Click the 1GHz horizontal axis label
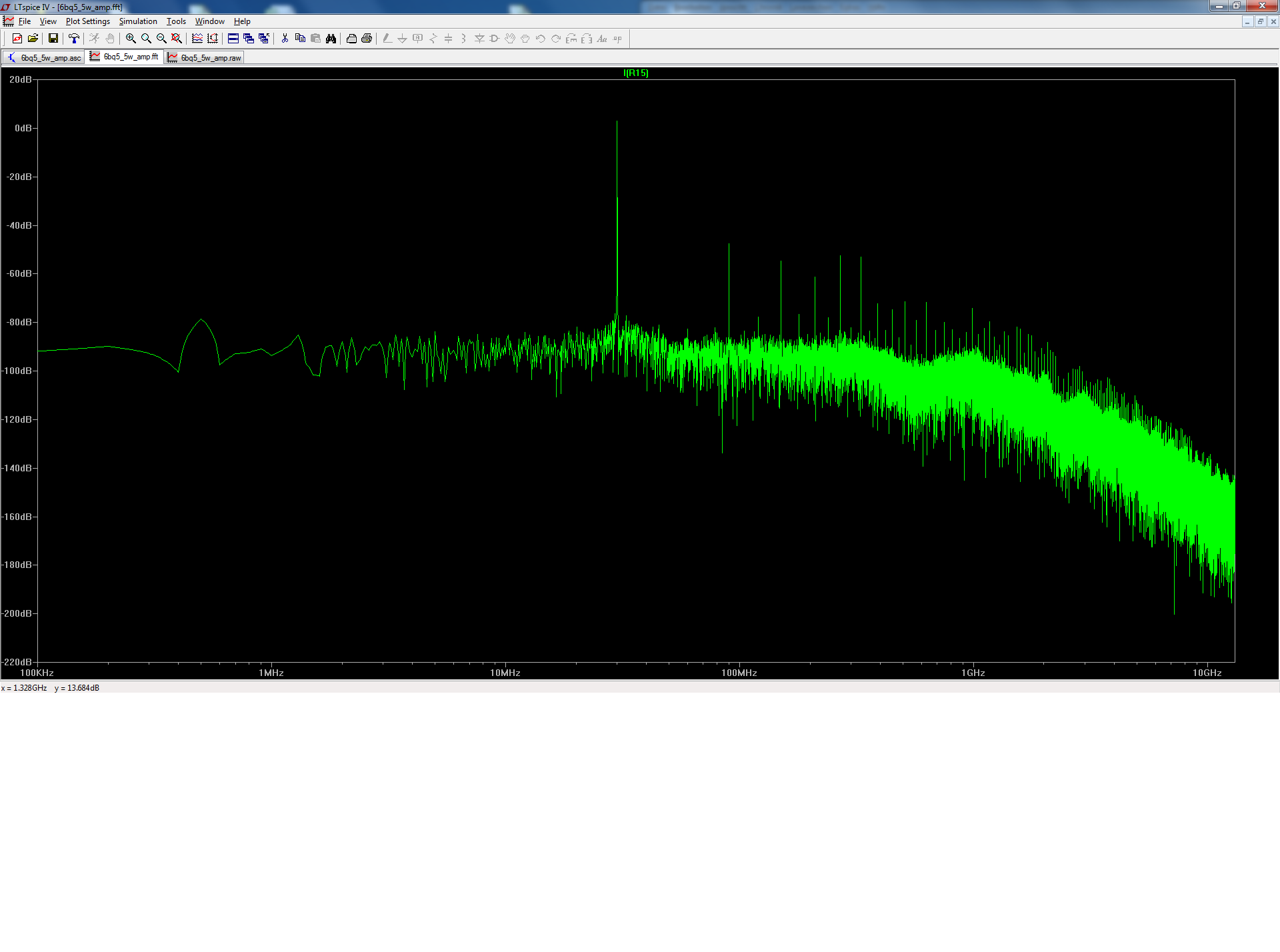 pyautogui.click(x=973, y=673)
